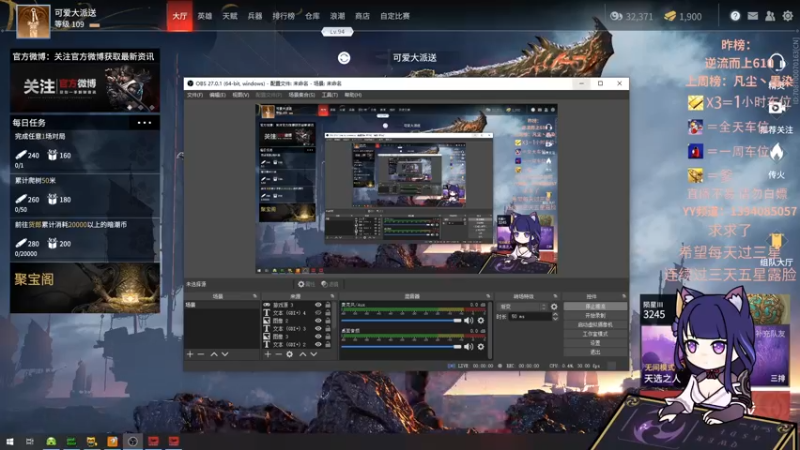Pop out the audio mixer dock panel icon
800x450 pixels.
pyautogui.click(x=488, y=296)
